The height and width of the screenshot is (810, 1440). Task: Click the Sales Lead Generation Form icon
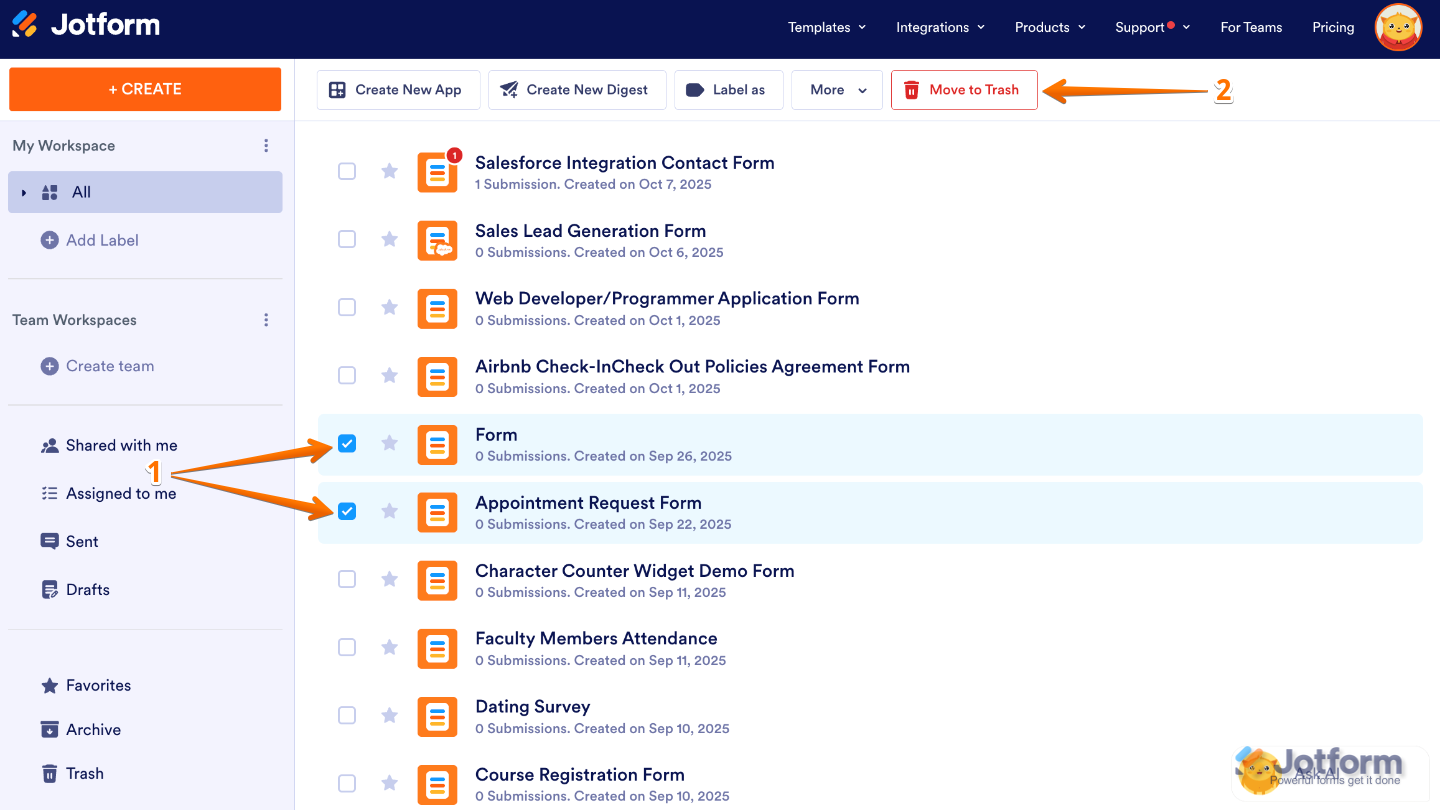pyautogui.click(x=437, y=240)
